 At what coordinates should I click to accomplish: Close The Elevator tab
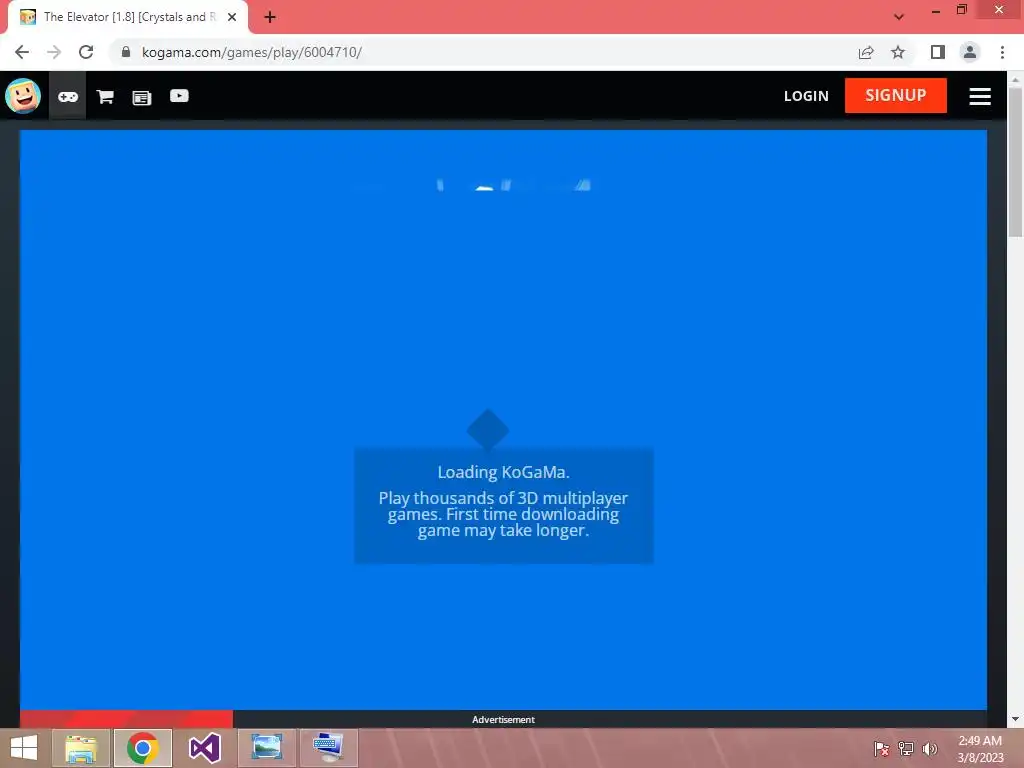pos(232,17)
